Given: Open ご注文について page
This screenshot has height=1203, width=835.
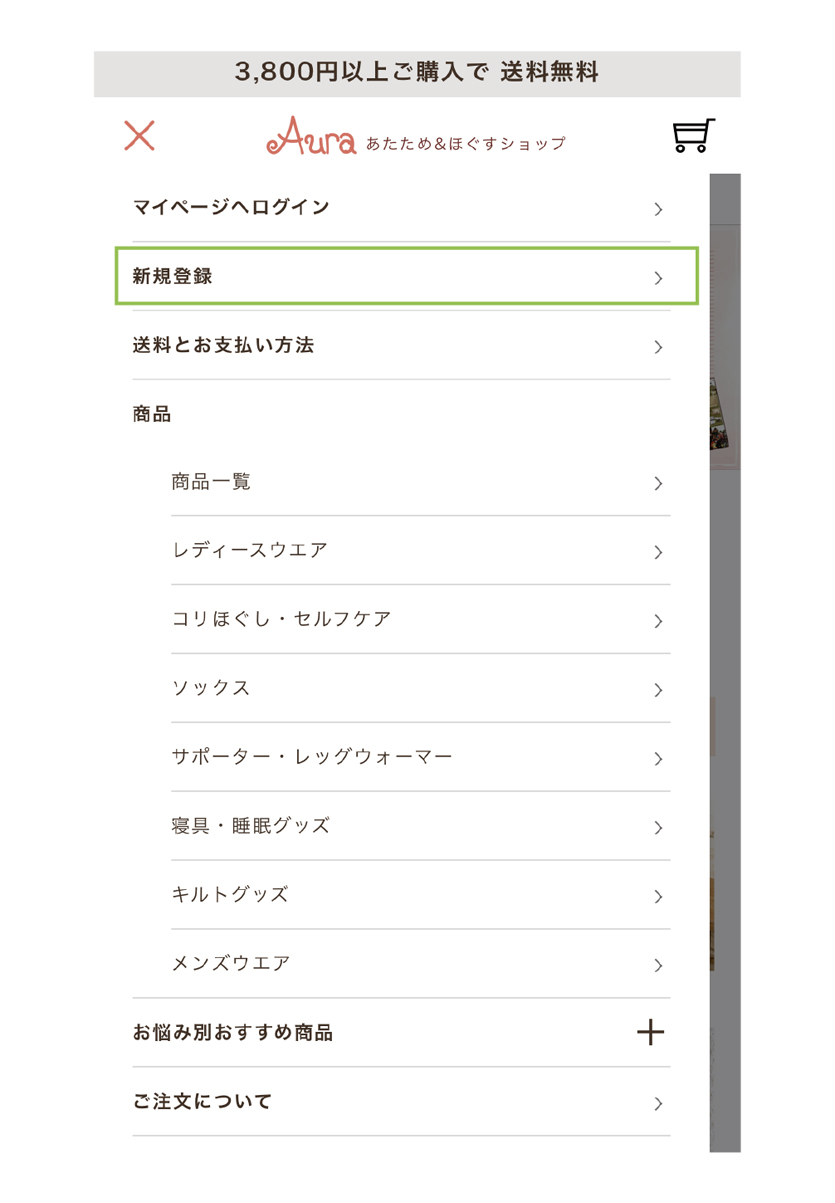Looking at the screenshot, I should (401, 1102).
